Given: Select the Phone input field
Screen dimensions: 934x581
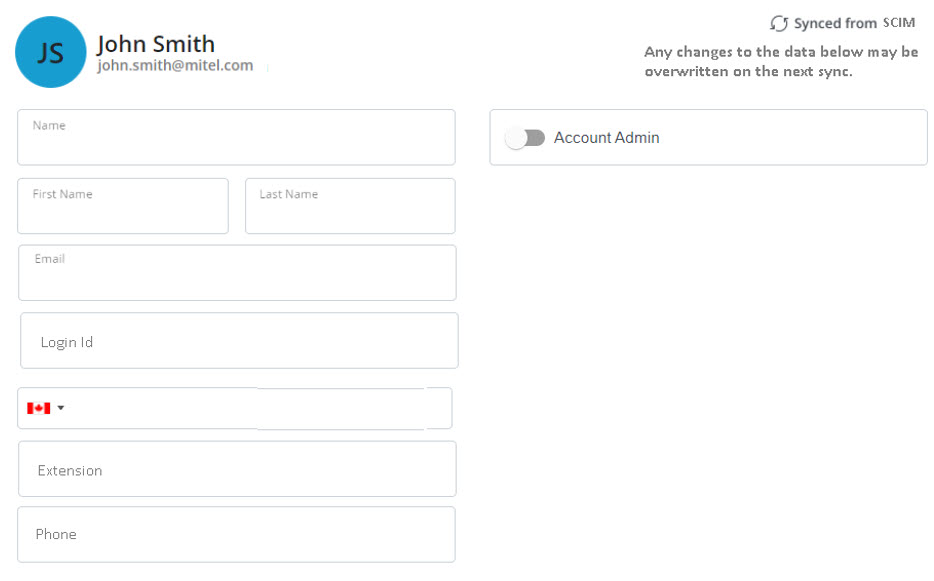Looking at the screenshot, I should click(x=236, y=534).
